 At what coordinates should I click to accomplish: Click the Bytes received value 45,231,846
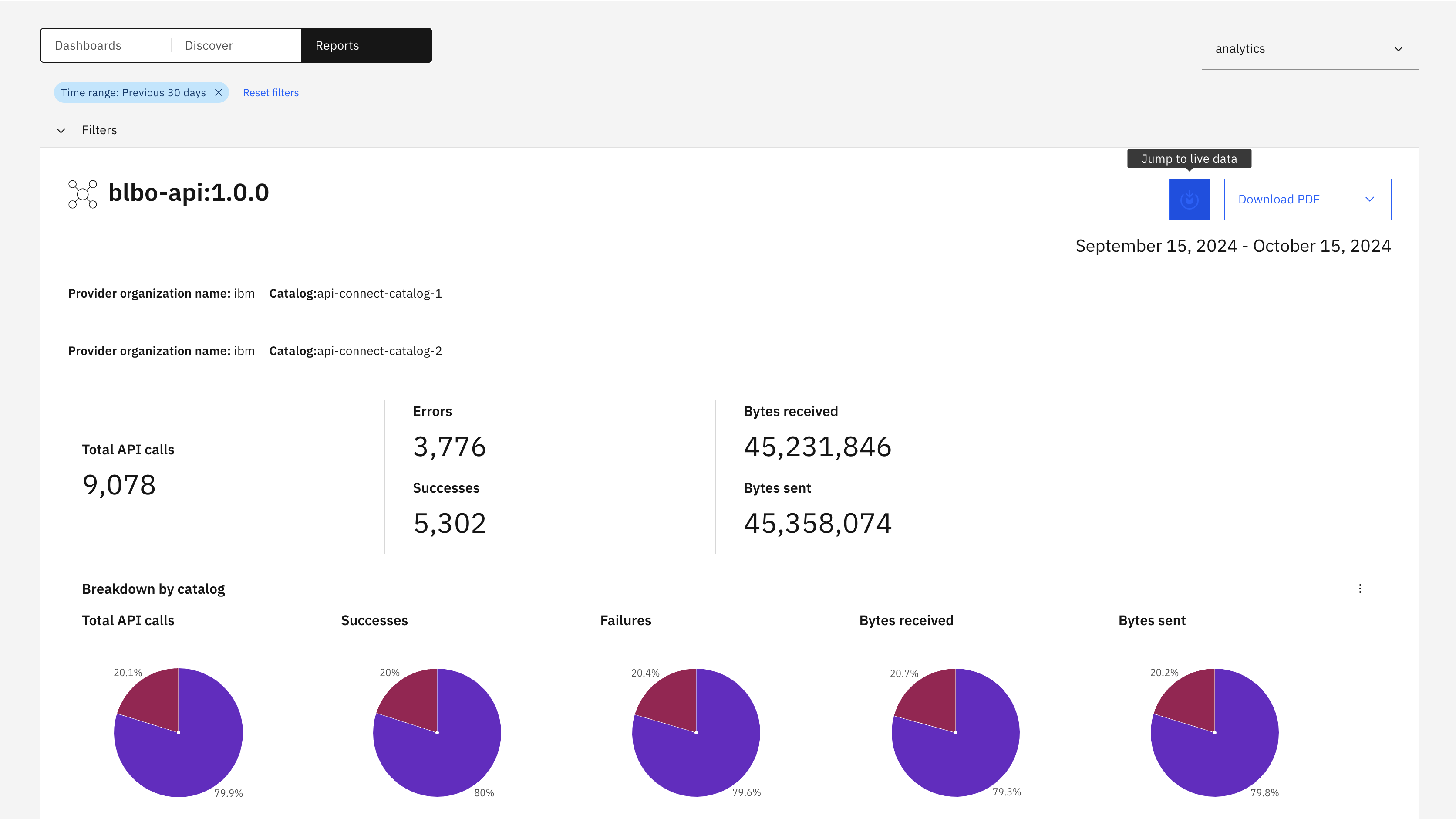818,447
